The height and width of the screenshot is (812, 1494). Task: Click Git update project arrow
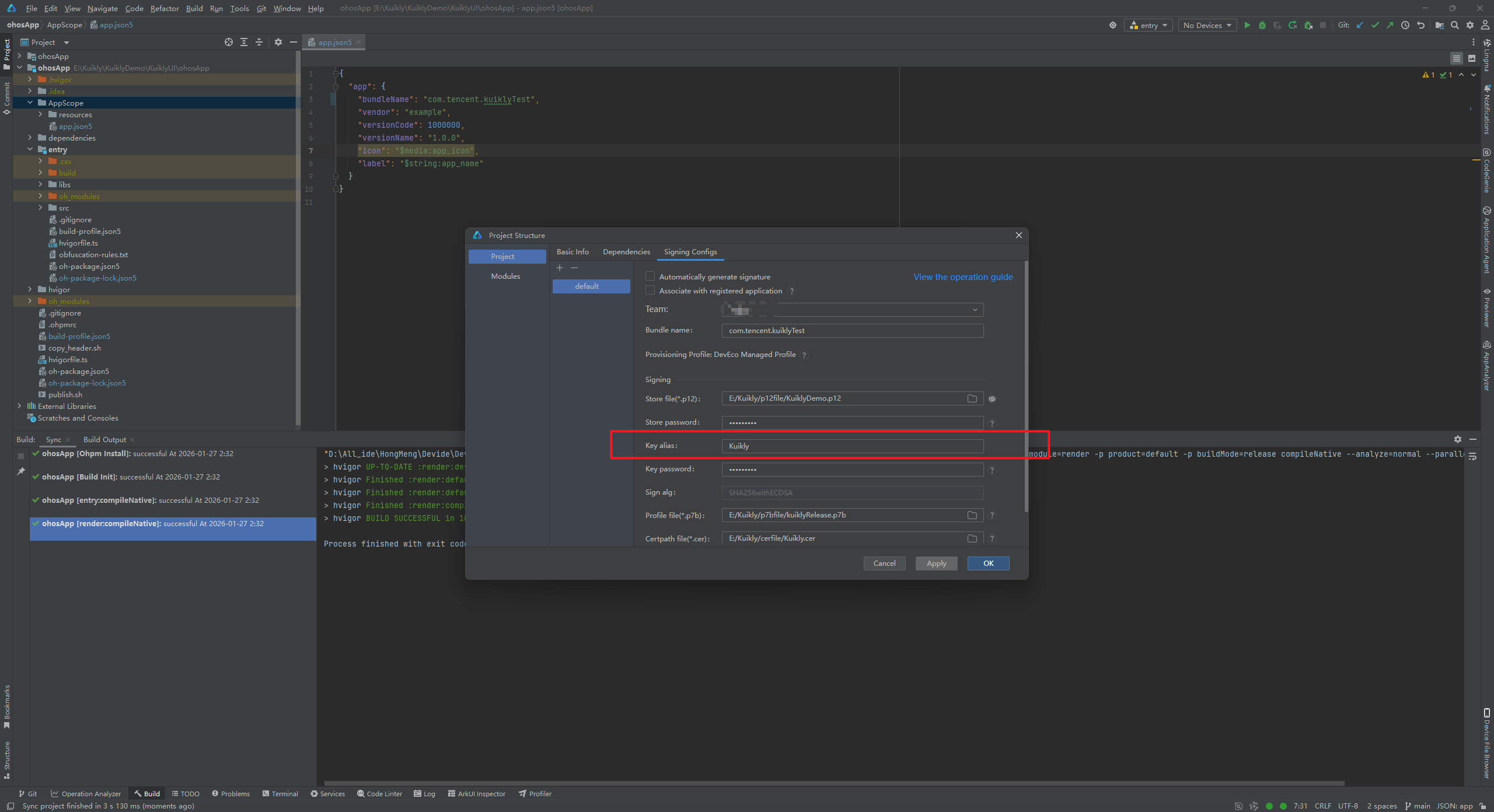click(x=1360, y=25)
